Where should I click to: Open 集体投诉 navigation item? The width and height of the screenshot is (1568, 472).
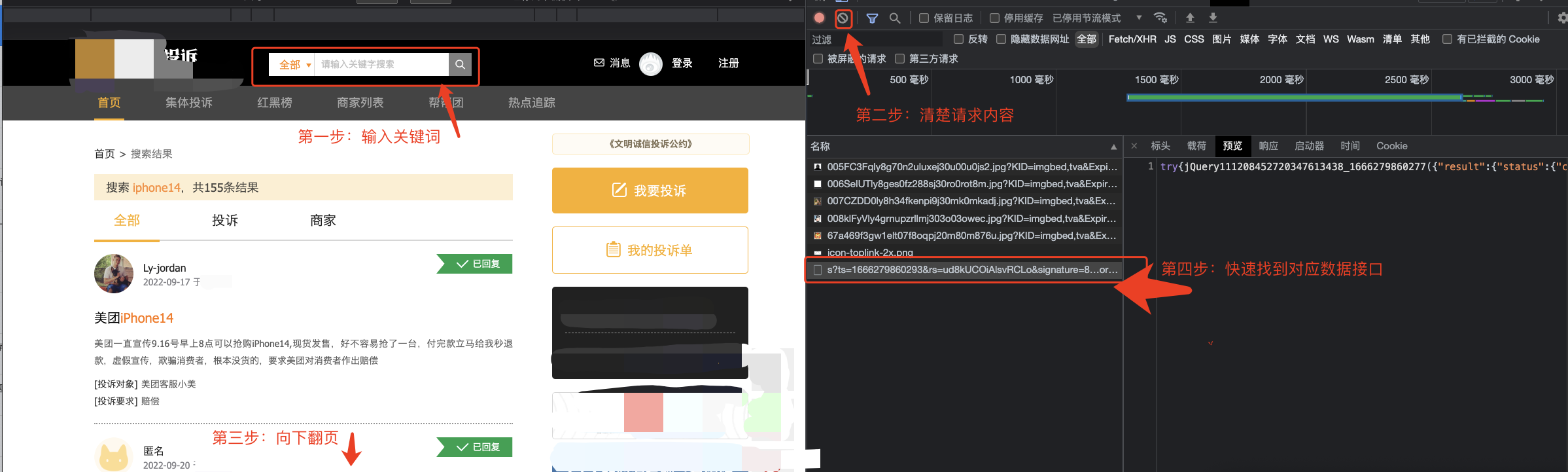click(189, 103)
